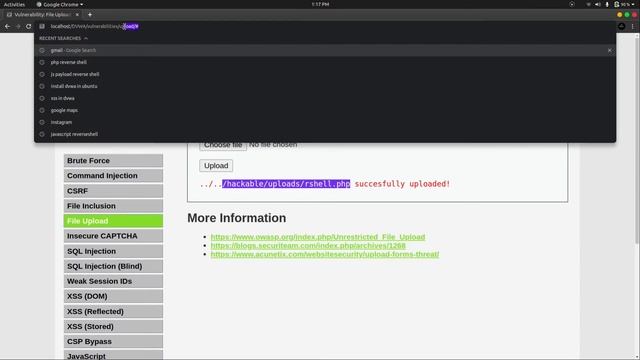Open the SQL Injection (Blind) menu item
The image size is (640, 360).
point(113,266)
